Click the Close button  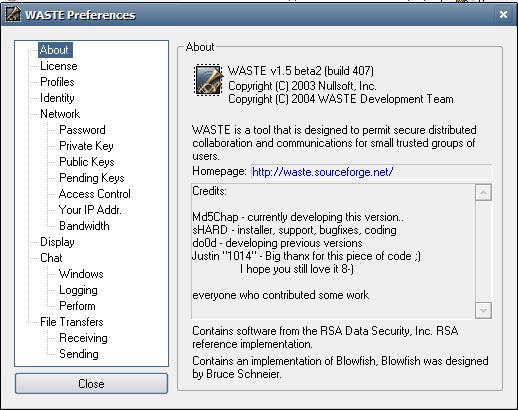point(91,384)
